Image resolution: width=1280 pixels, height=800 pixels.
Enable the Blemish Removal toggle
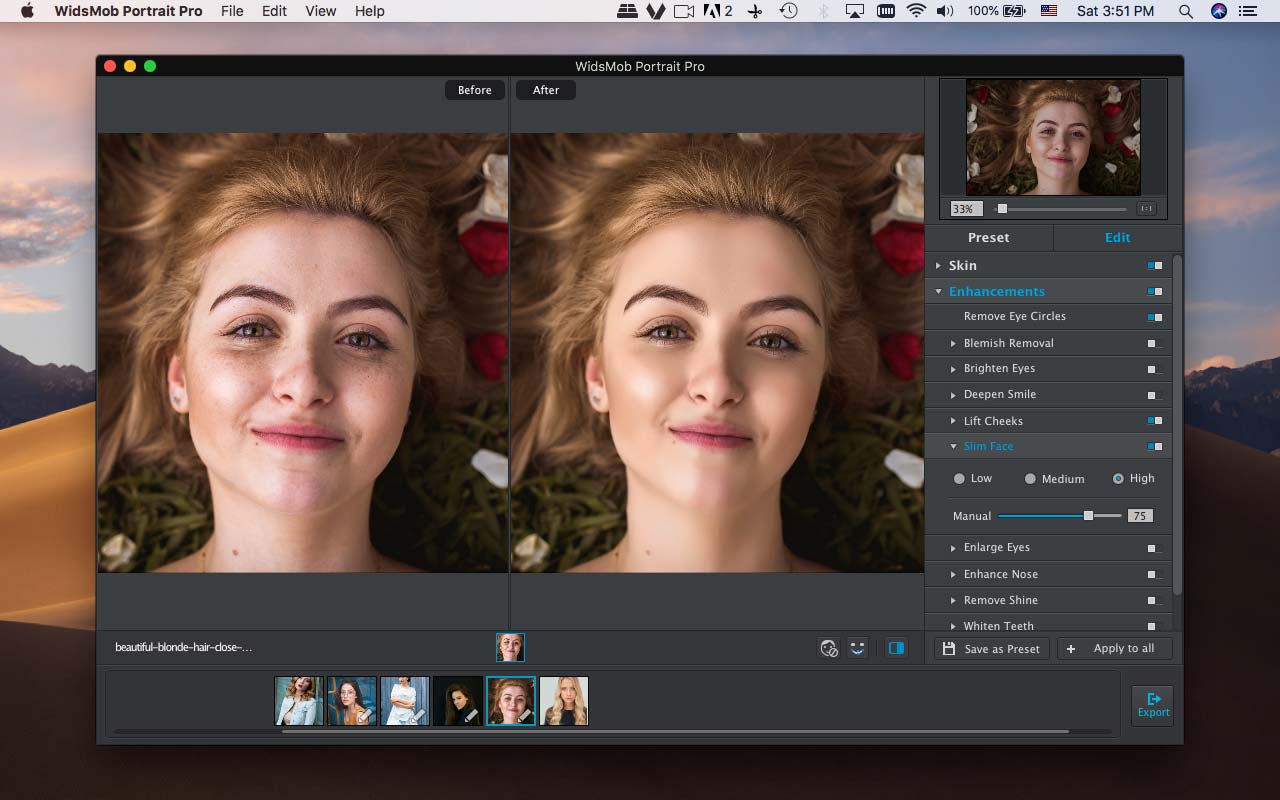1155,343
